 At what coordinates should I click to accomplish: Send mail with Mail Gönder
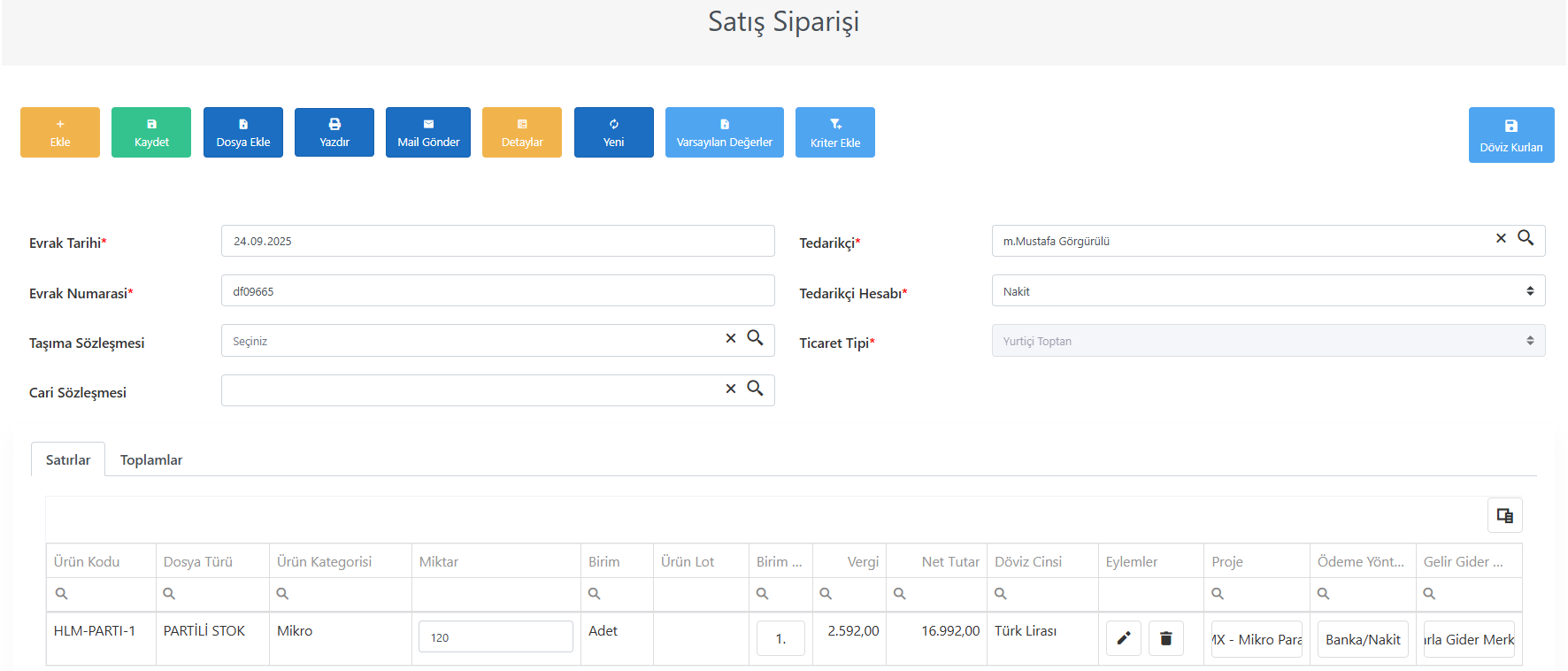click(428, 133)
